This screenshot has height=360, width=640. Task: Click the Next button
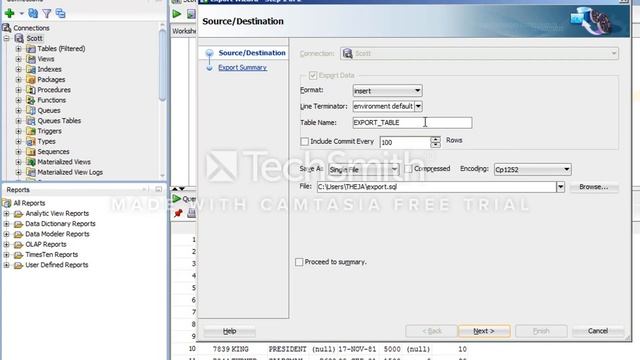click(x=484, y=331)
